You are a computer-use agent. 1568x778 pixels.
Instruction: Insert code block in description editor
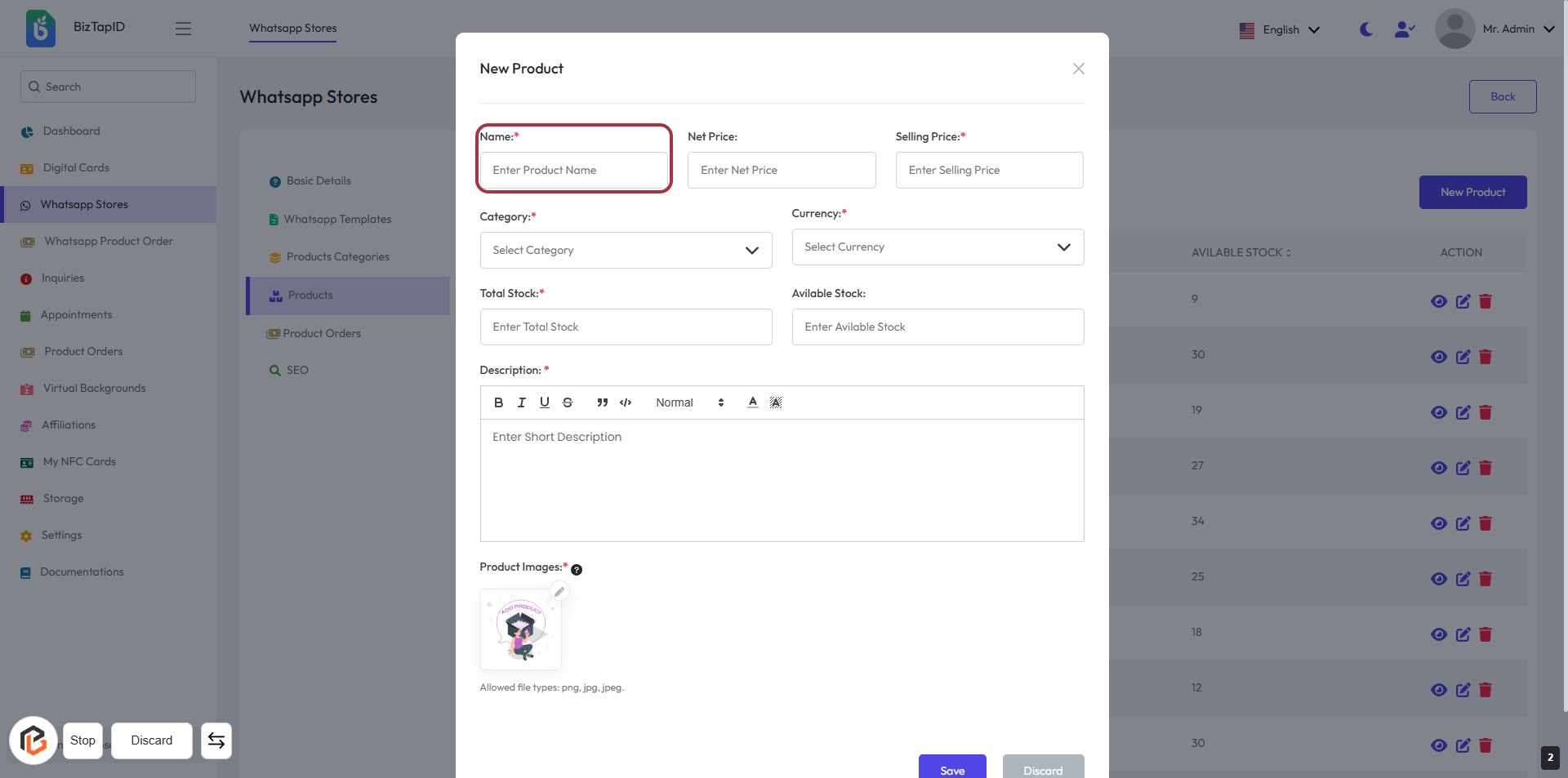click(626, 402)
